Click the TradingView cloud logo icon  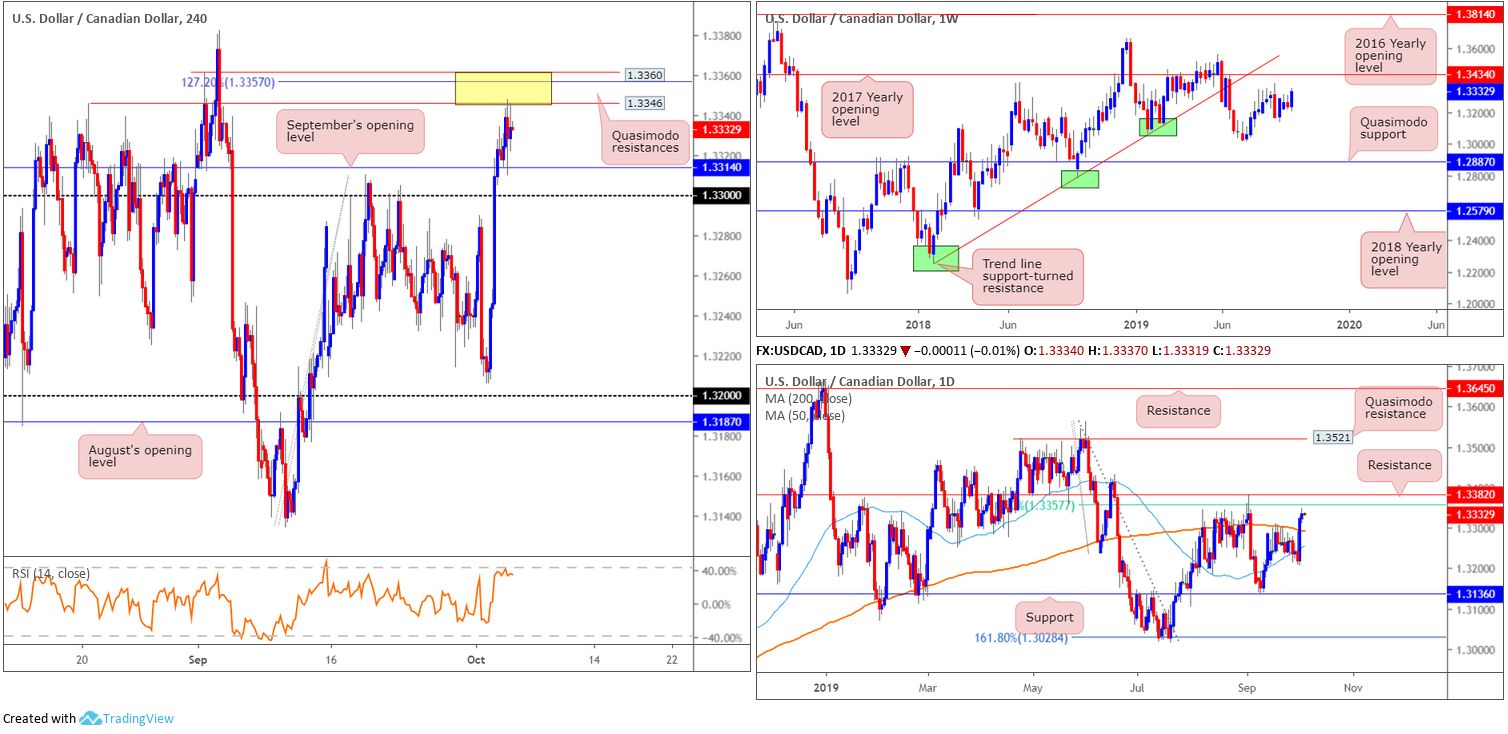[90, 718]
